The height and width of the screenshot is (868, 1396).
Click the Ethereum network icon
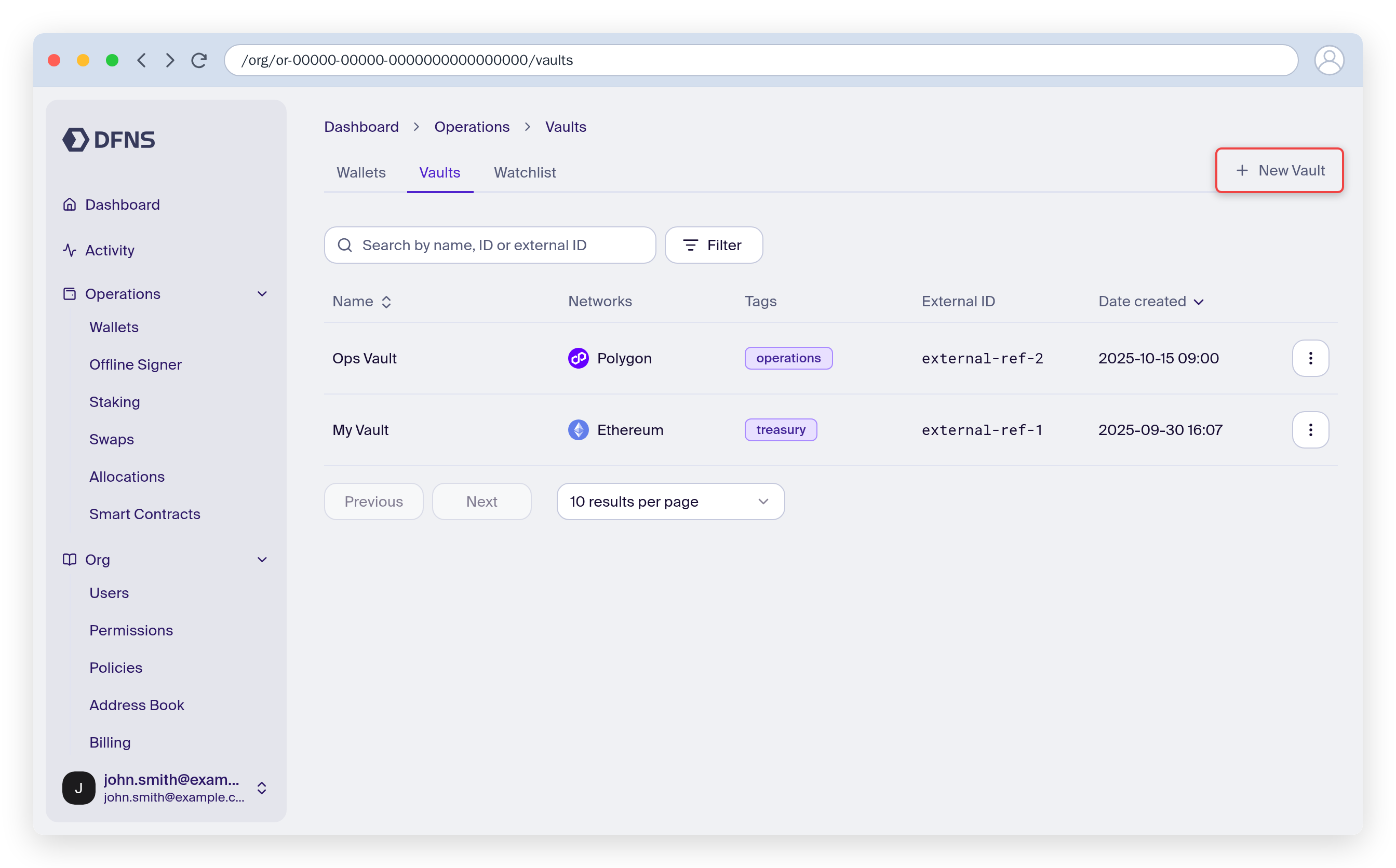[578, 430]
